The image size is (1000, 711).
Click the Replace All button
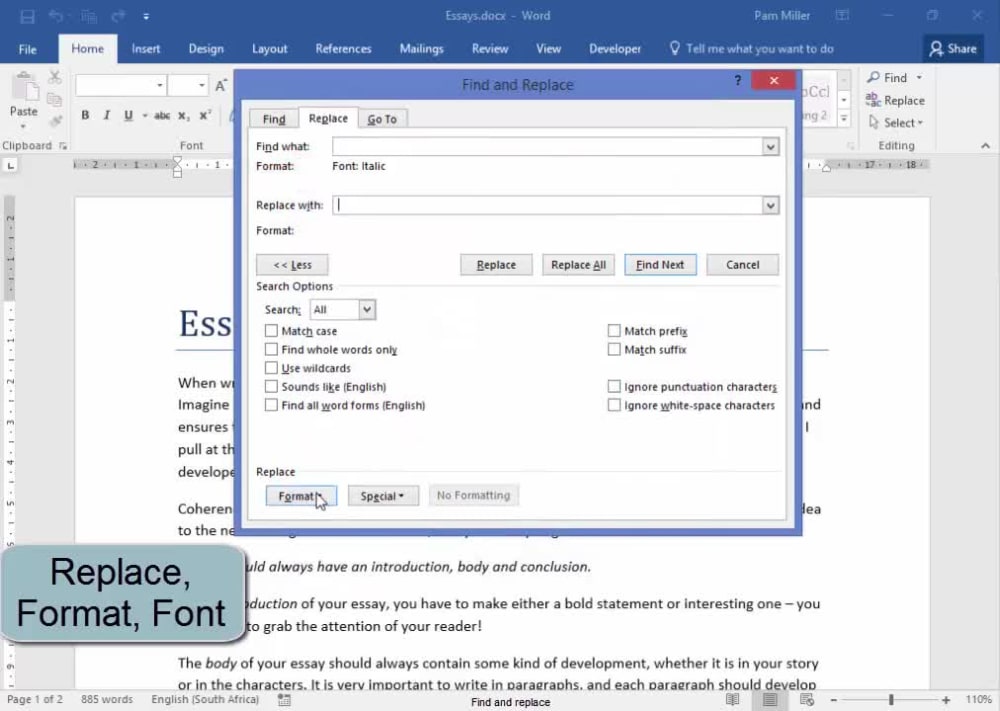click(578, 265)
